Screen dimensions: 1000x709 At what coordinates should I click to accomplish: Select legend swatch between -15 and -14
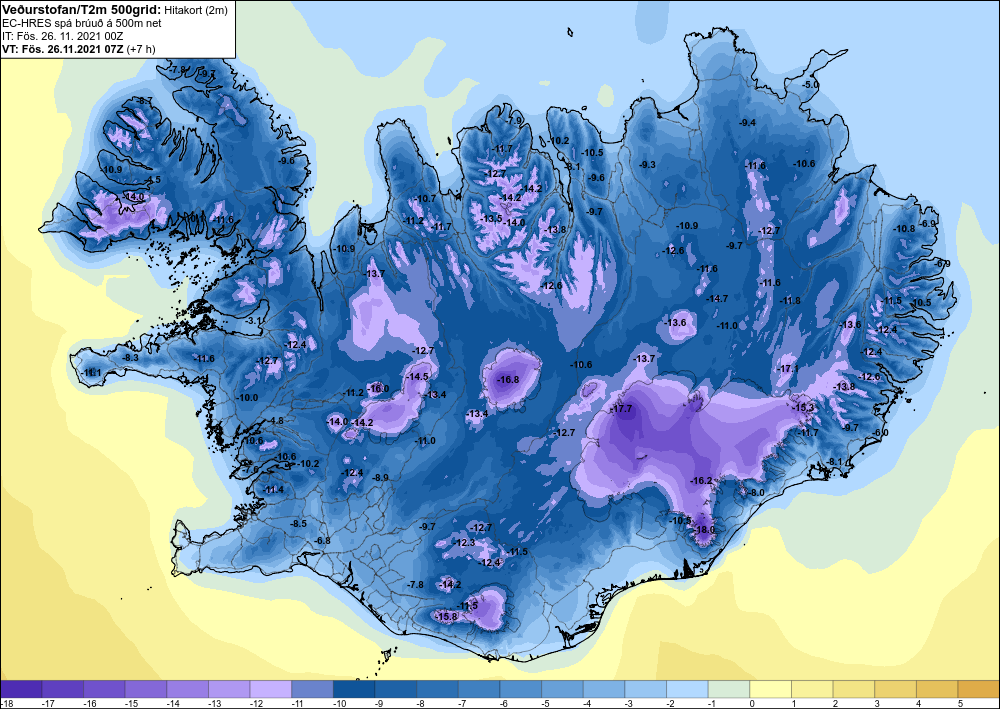[x=146, y=689]
